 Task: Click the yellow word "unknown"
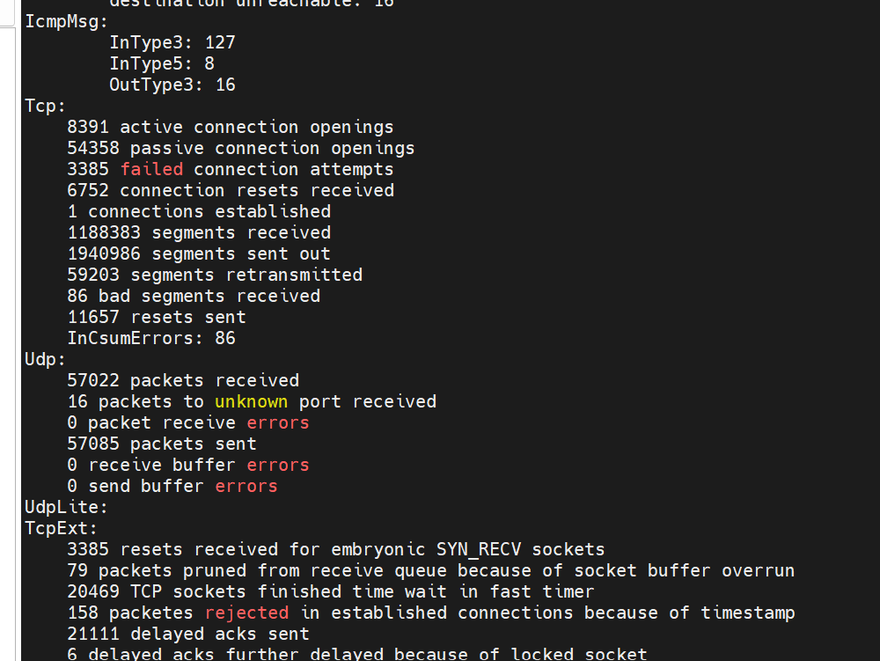251,401
